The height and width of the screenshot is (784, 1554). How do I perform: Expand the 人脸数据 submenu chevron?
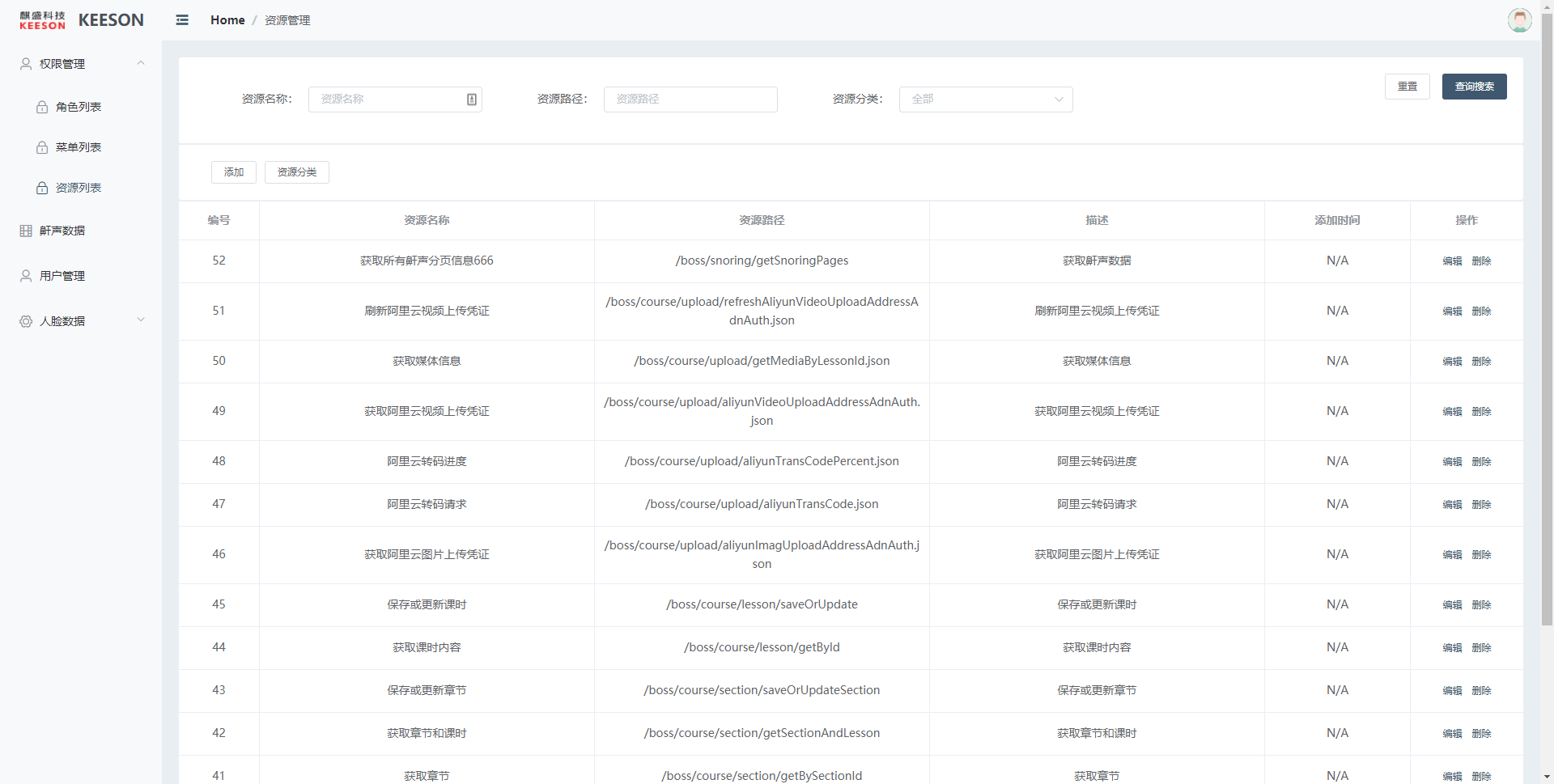pyautogui.click(x=141, y=320)
